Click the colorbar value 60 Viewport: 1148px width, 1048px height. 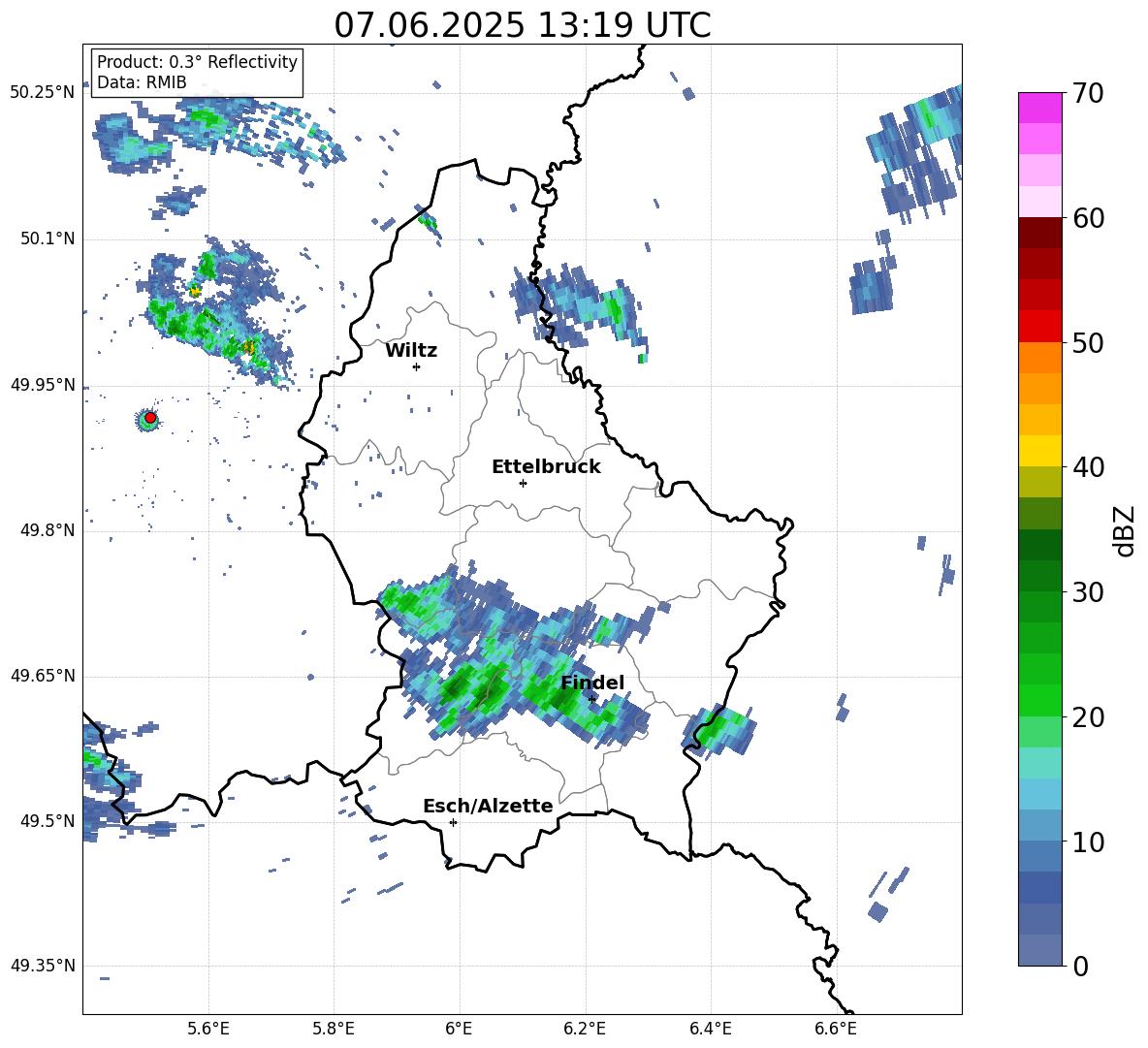point(1088,218)
